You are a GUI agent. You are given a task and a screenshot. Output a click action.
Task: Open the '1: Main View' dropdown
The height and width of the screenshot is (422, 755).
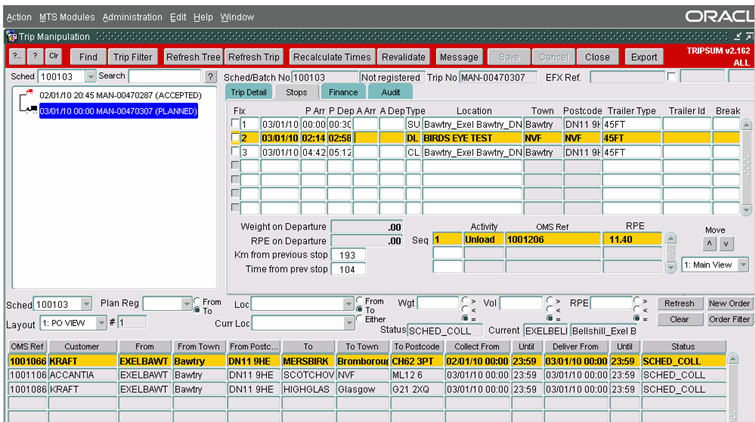743,264
